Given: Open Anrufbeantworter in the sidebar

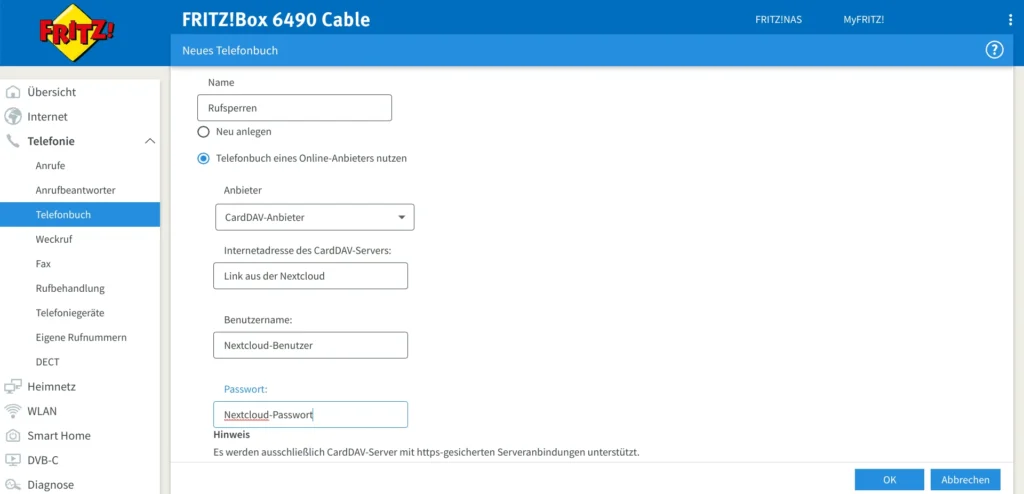Looking at the screenshot, I should click(75, 190).
